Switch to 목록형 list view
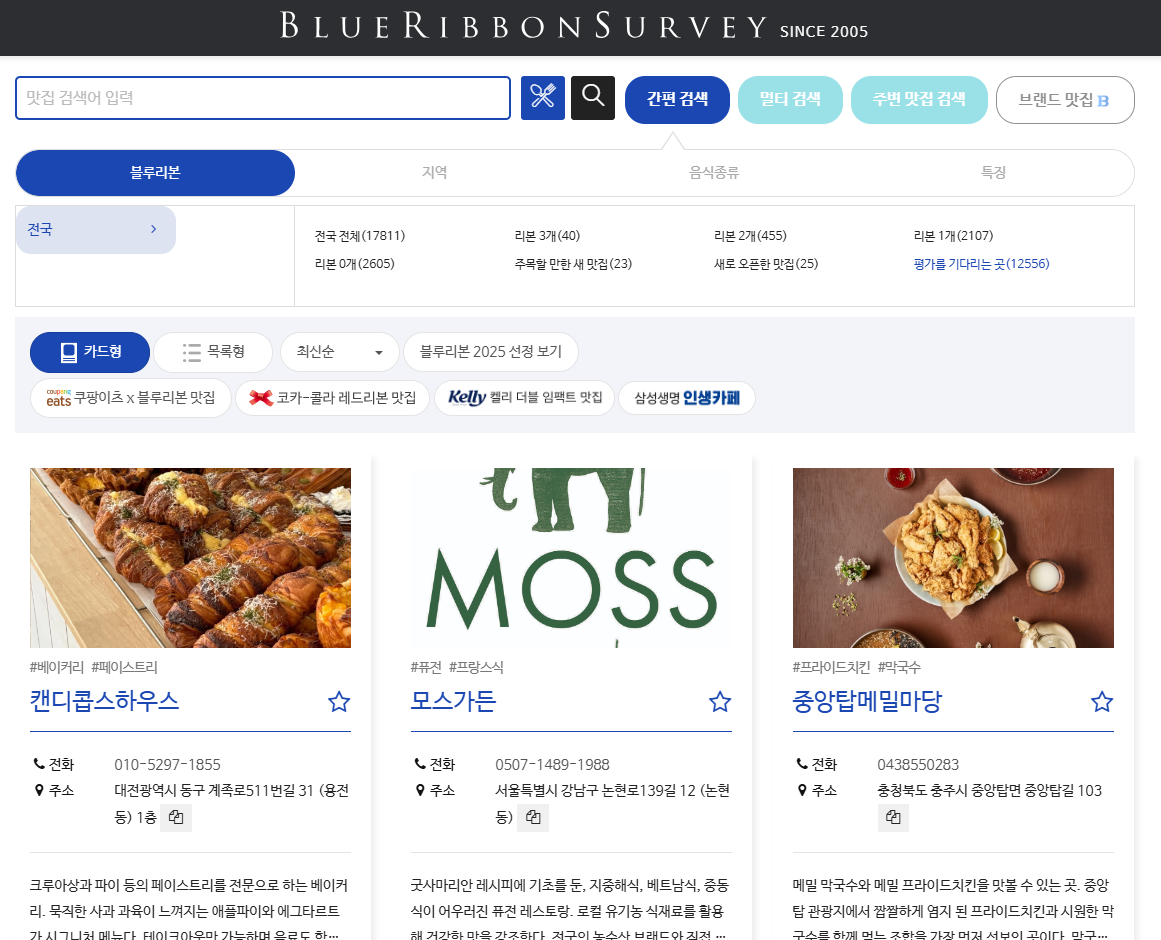 tap(213, 352)
